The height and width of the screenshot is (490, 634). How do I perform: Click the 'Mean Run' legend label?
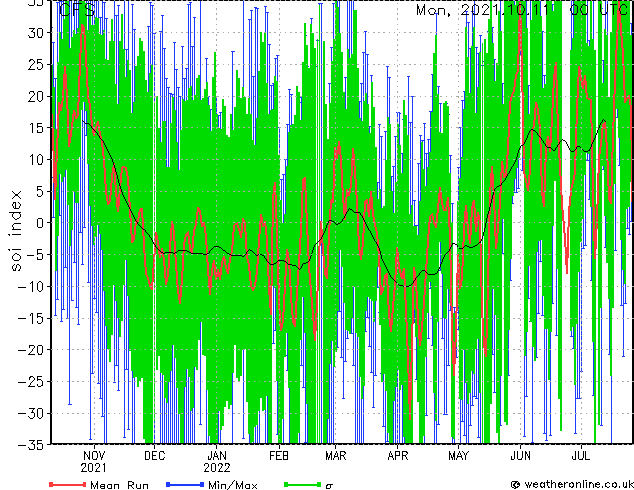coord(119,485)
